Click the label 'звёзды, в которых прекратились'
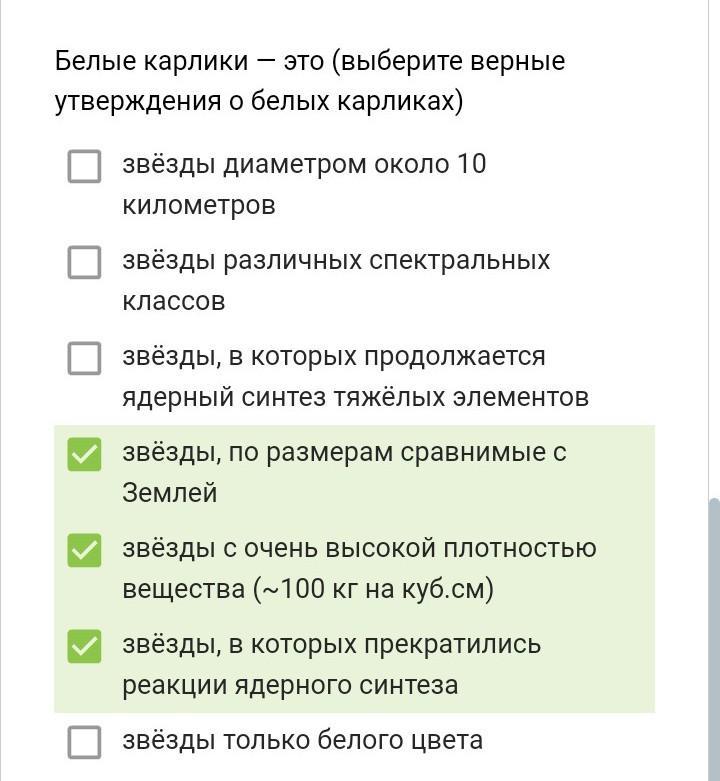This screenshot has width=720, height=781. click(331, 644)
